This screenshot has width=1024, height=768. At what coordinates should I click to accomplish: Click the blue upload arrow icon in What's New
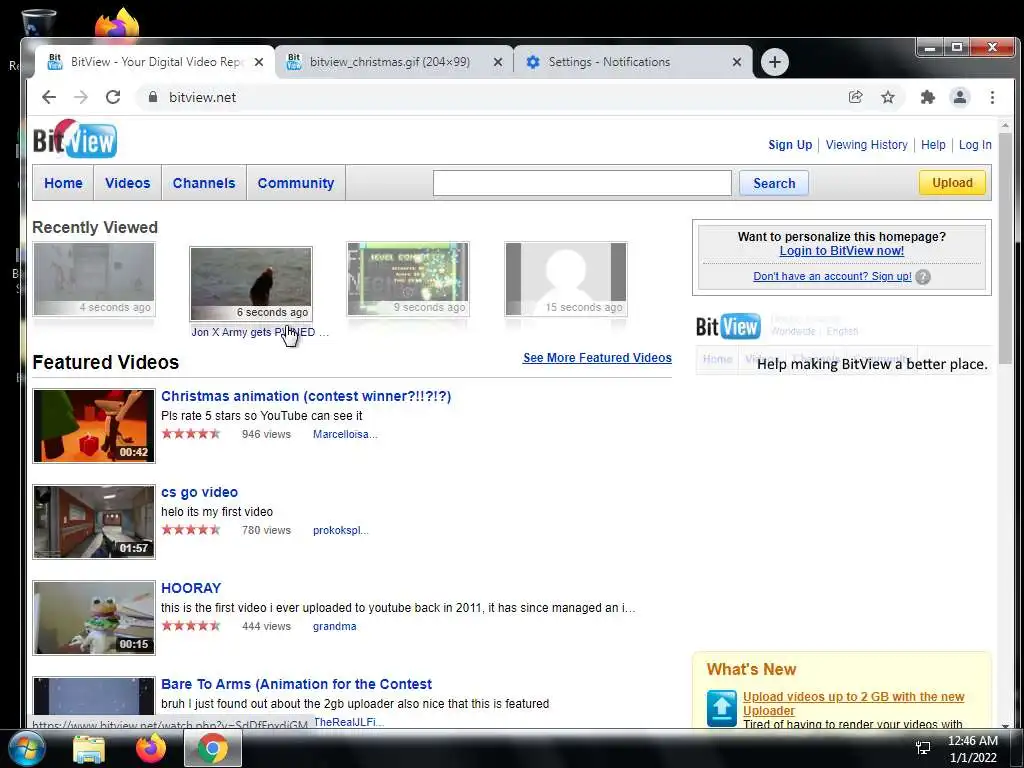[x=722, y=708]
